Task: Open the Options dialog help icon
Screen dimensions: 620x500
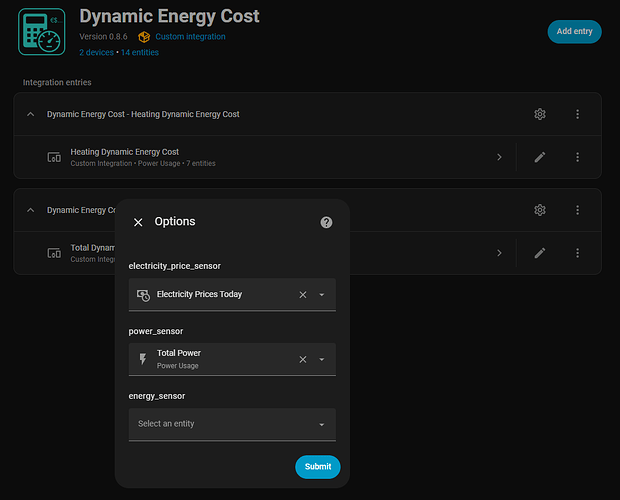Action: (x=326, y=222)
